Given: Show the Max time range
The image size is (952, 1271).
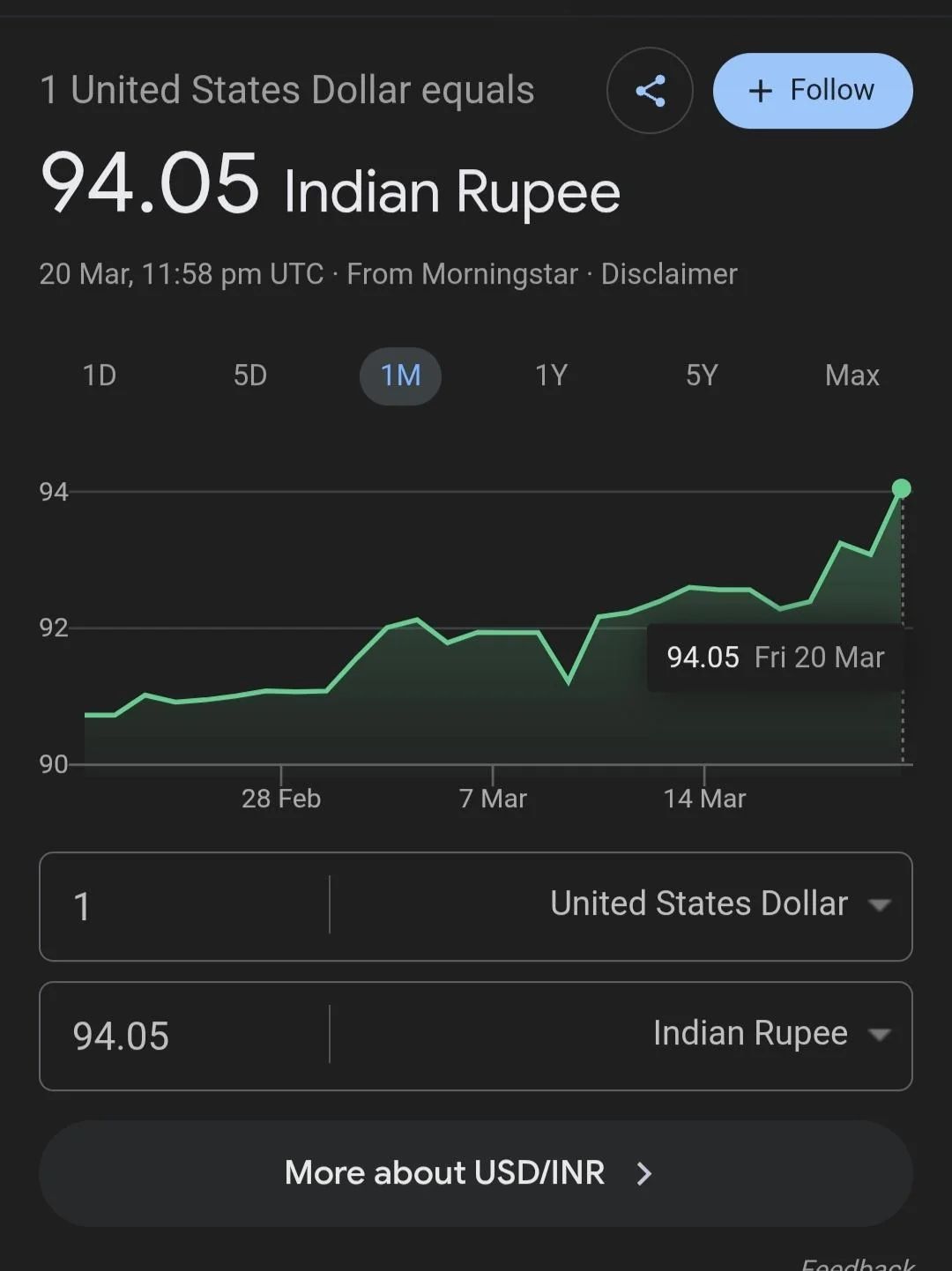Looking at the screenshot, I should pyautogui.click(x=852, y=376).
